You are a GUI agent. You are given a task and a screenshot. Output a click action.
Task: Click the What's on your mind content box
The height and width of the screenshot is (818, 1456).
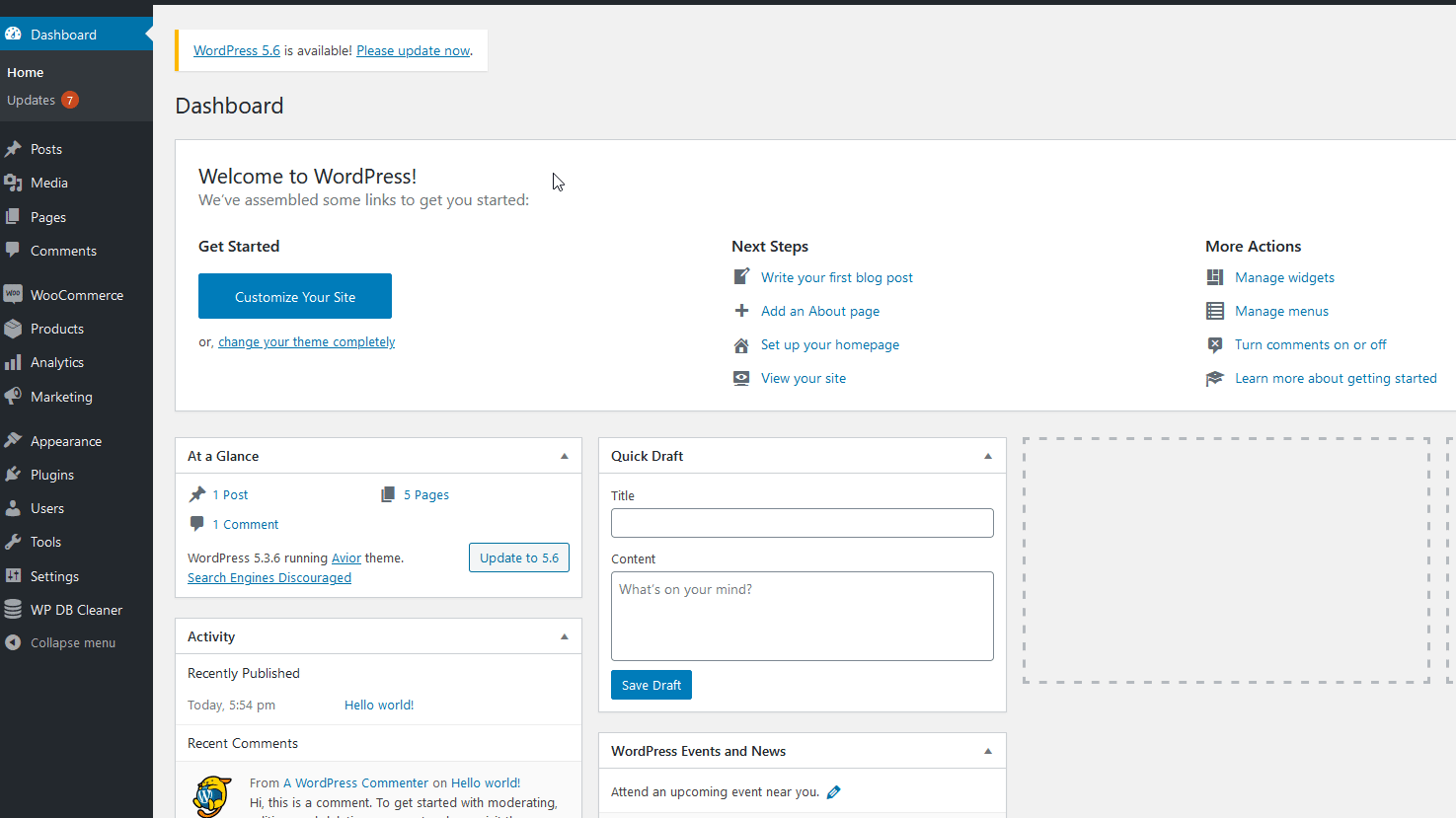pyautogui.click(x=803, y=616)
